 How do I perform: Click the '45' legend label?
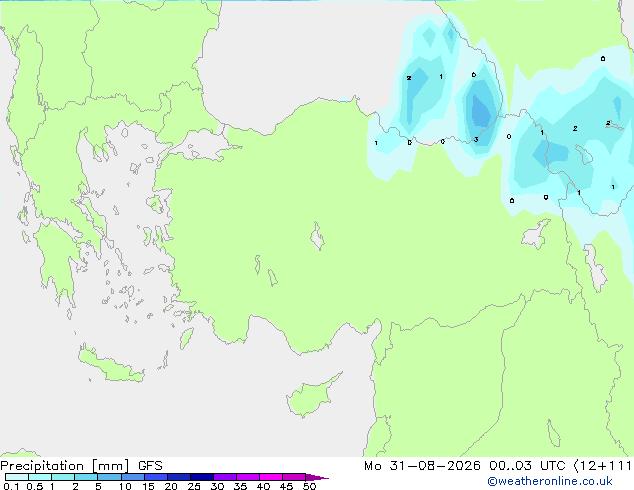(286, 486)
